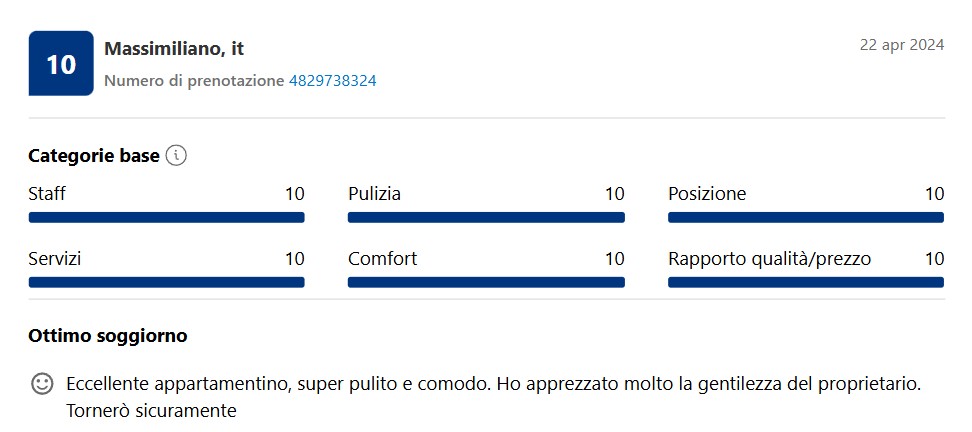This screenshot has width=972, height=432.
Task: Click the info icon next to Categorie base
Action: tap(176, 156)
